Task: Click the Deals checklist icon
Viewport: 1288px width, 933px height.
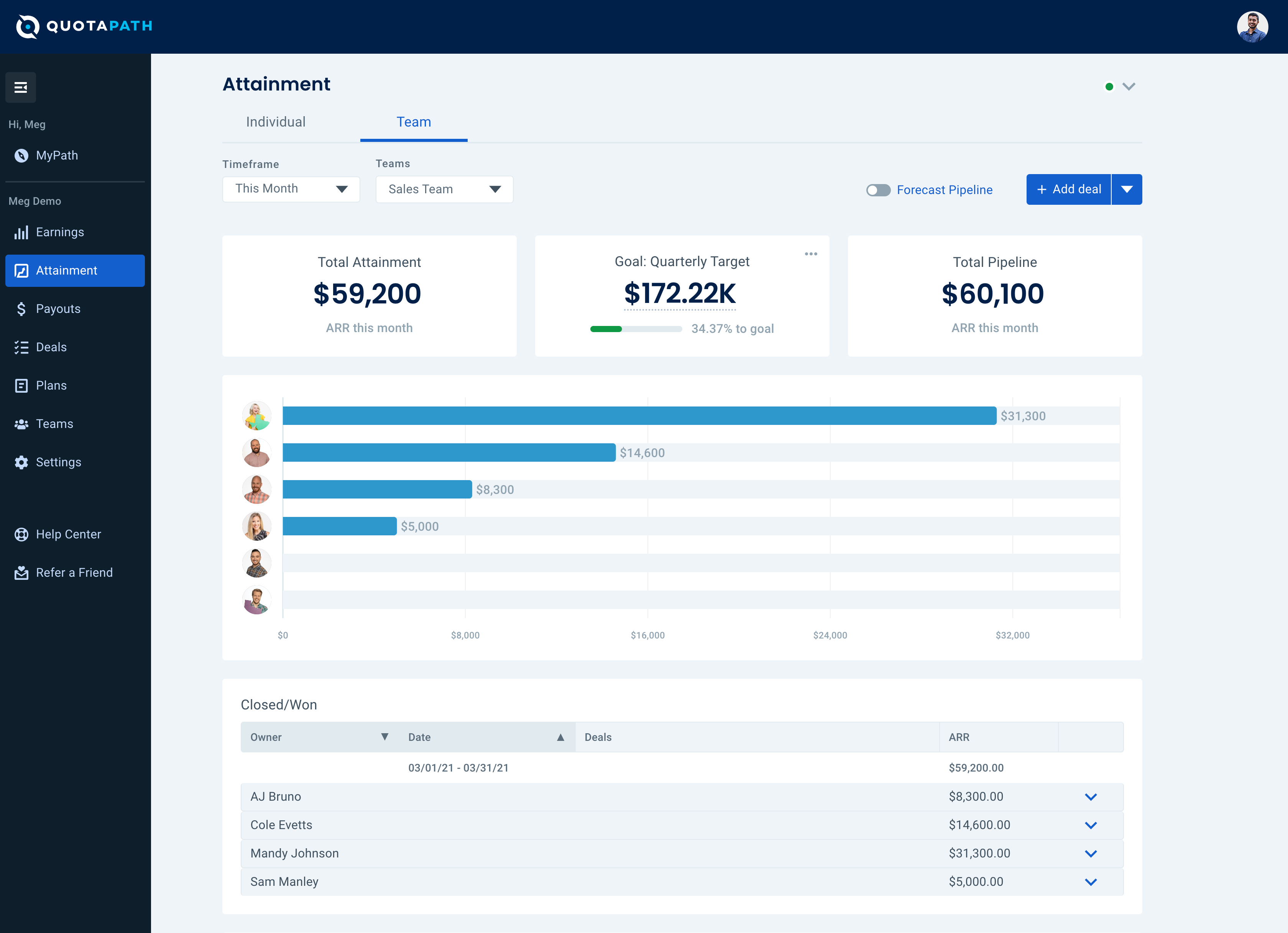Action: (21, 347)
